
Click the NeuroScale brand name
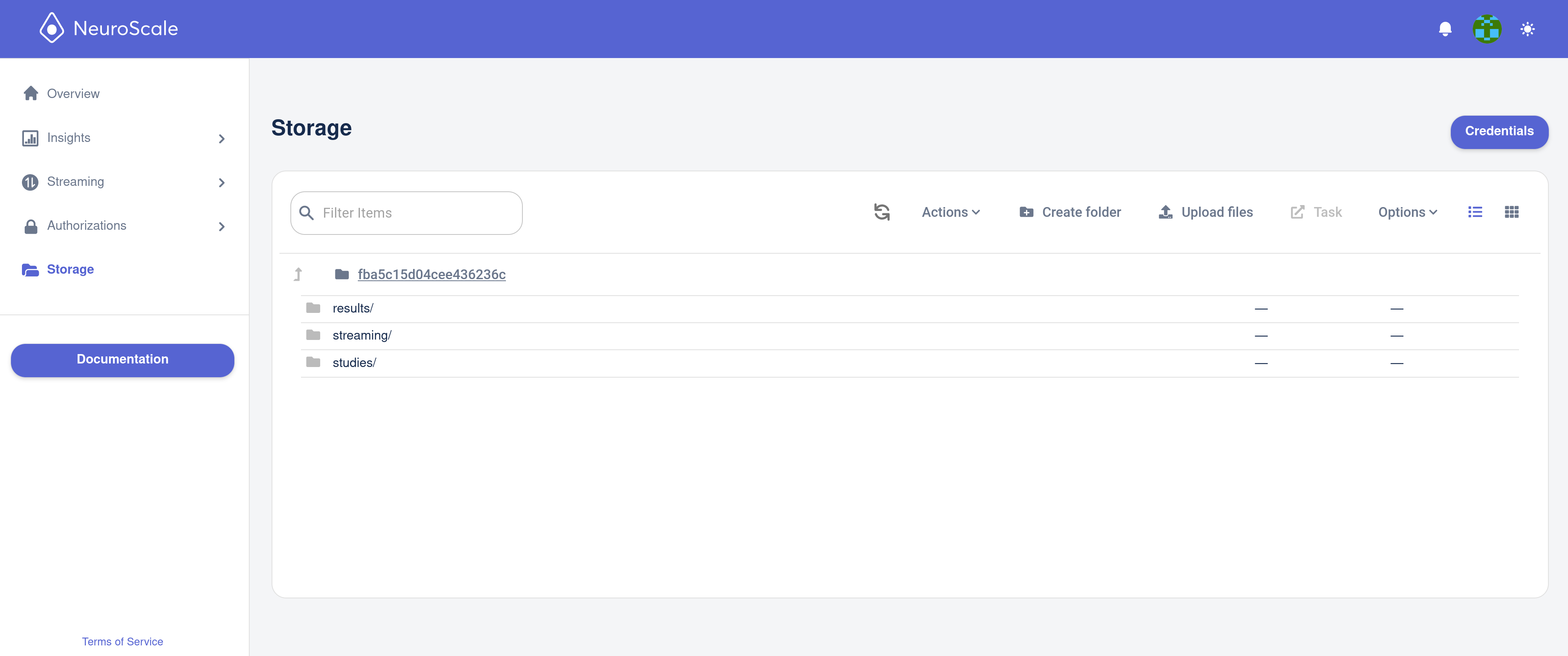[125, 29]
